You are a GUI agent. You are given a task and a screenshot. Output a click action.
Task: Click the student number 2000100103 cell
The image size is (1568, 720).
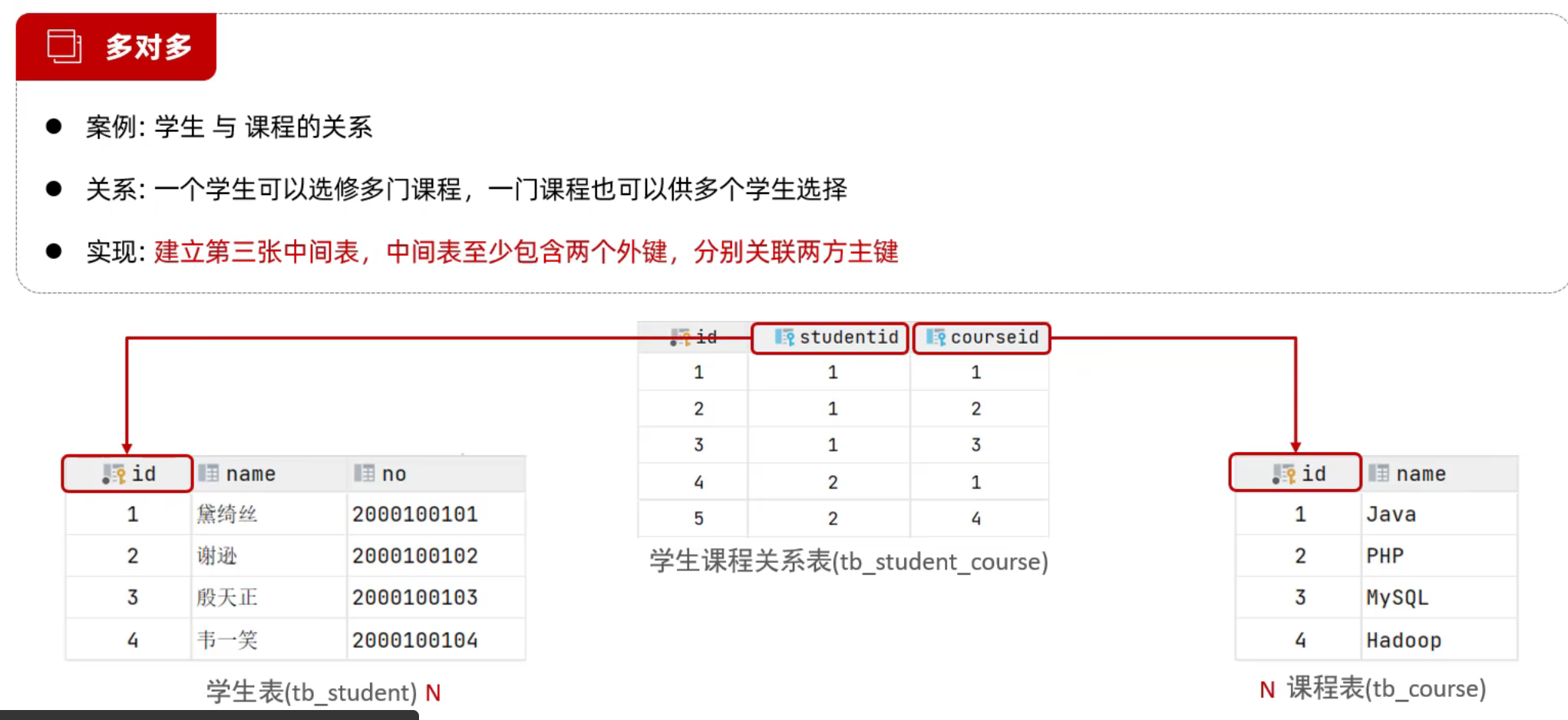pyautogui.click(x=435, y=596)
